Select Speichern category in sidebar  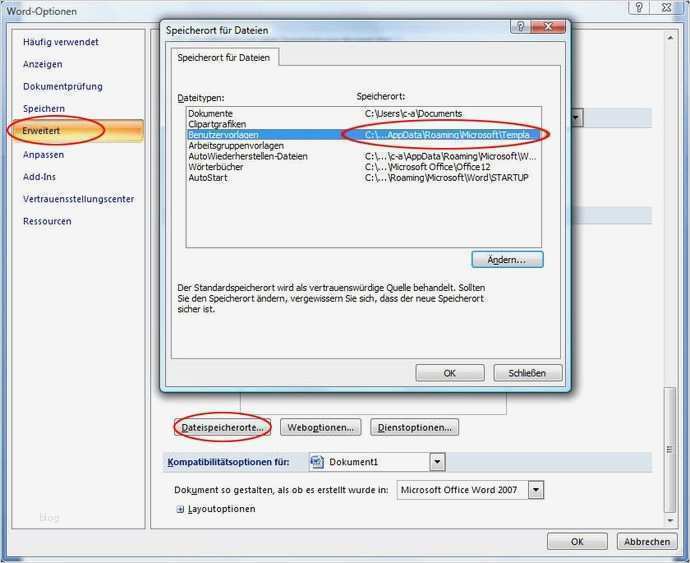click(44, 108)
